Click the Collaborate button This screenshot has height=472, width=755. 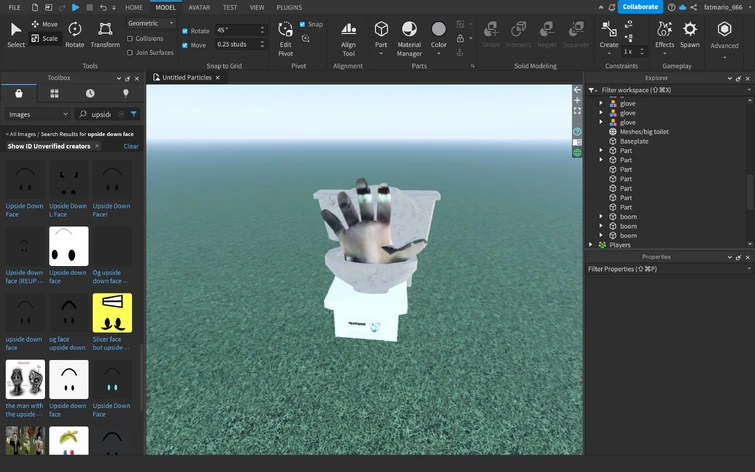[641, 7]
